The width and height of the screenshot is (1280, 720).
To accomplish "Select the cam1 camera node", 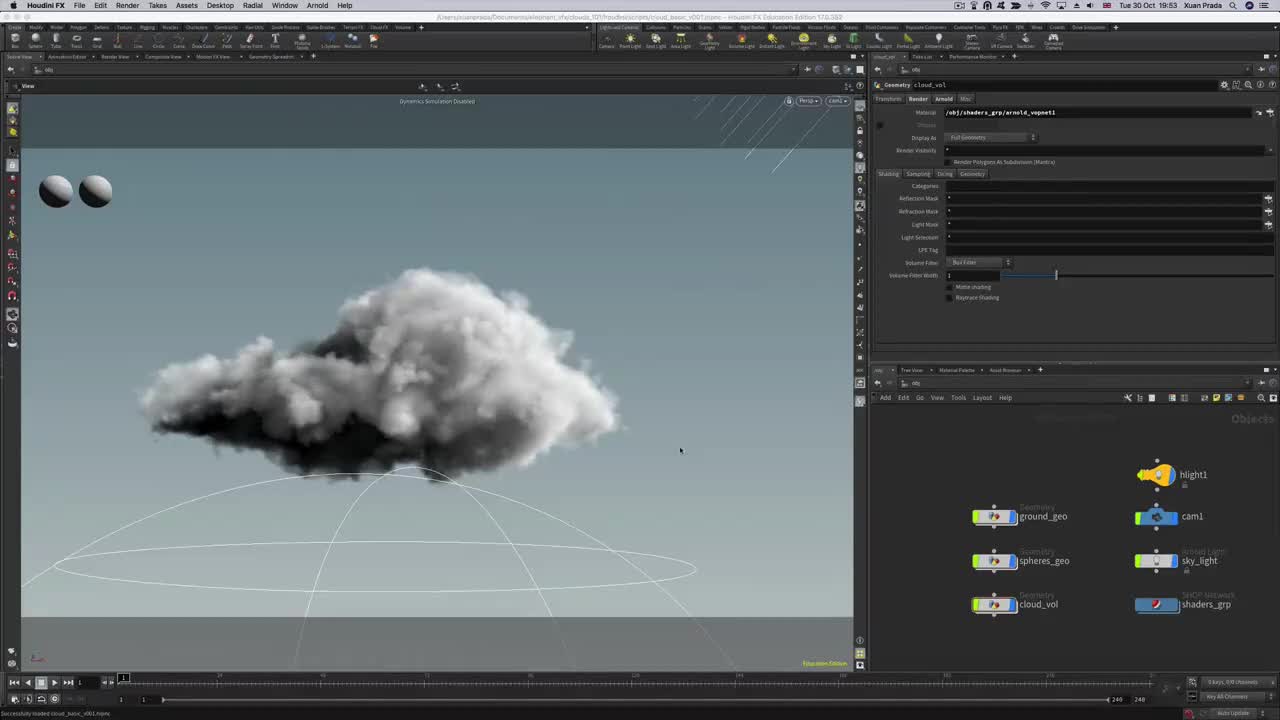I will click(1157, 517).
